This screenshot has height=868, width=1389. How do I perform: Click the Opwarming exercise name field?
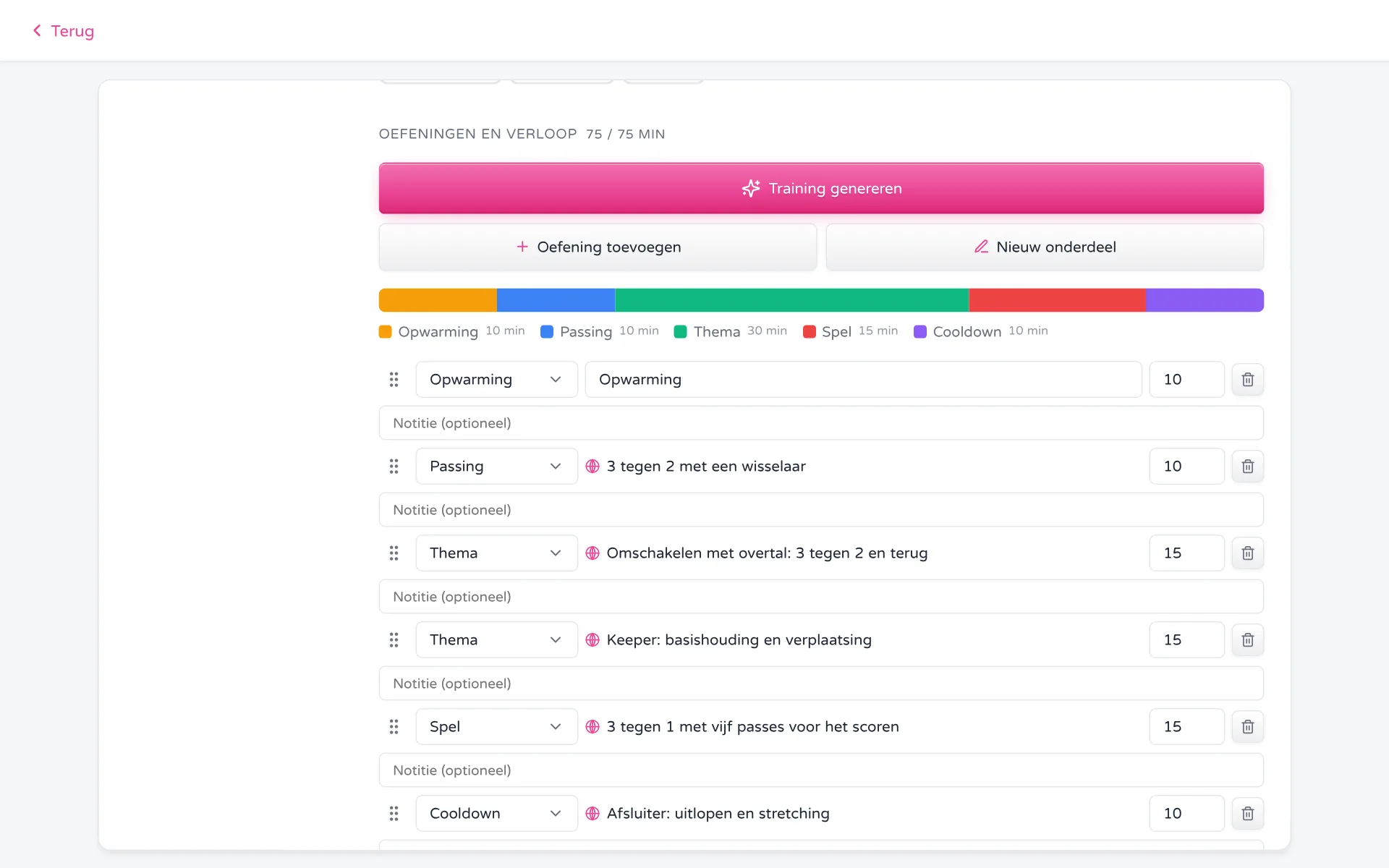(863, 379)
